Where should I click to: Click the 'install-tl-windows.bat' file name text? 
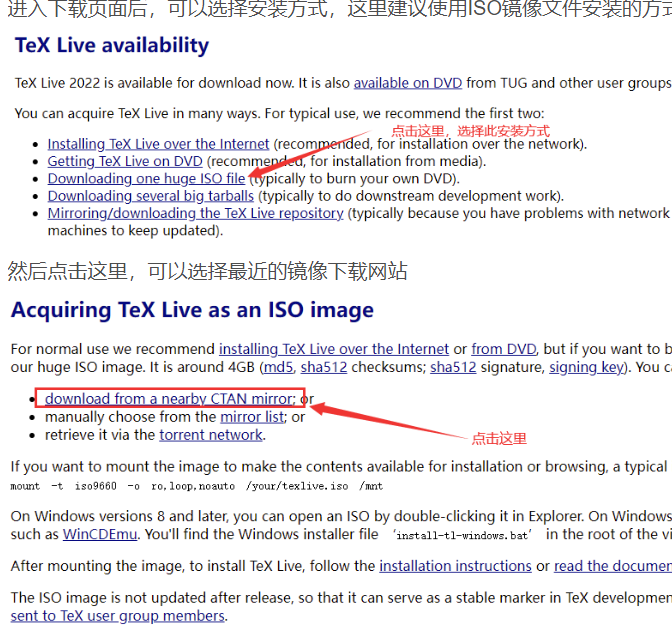pyautogui.click(x=462, y=535)
